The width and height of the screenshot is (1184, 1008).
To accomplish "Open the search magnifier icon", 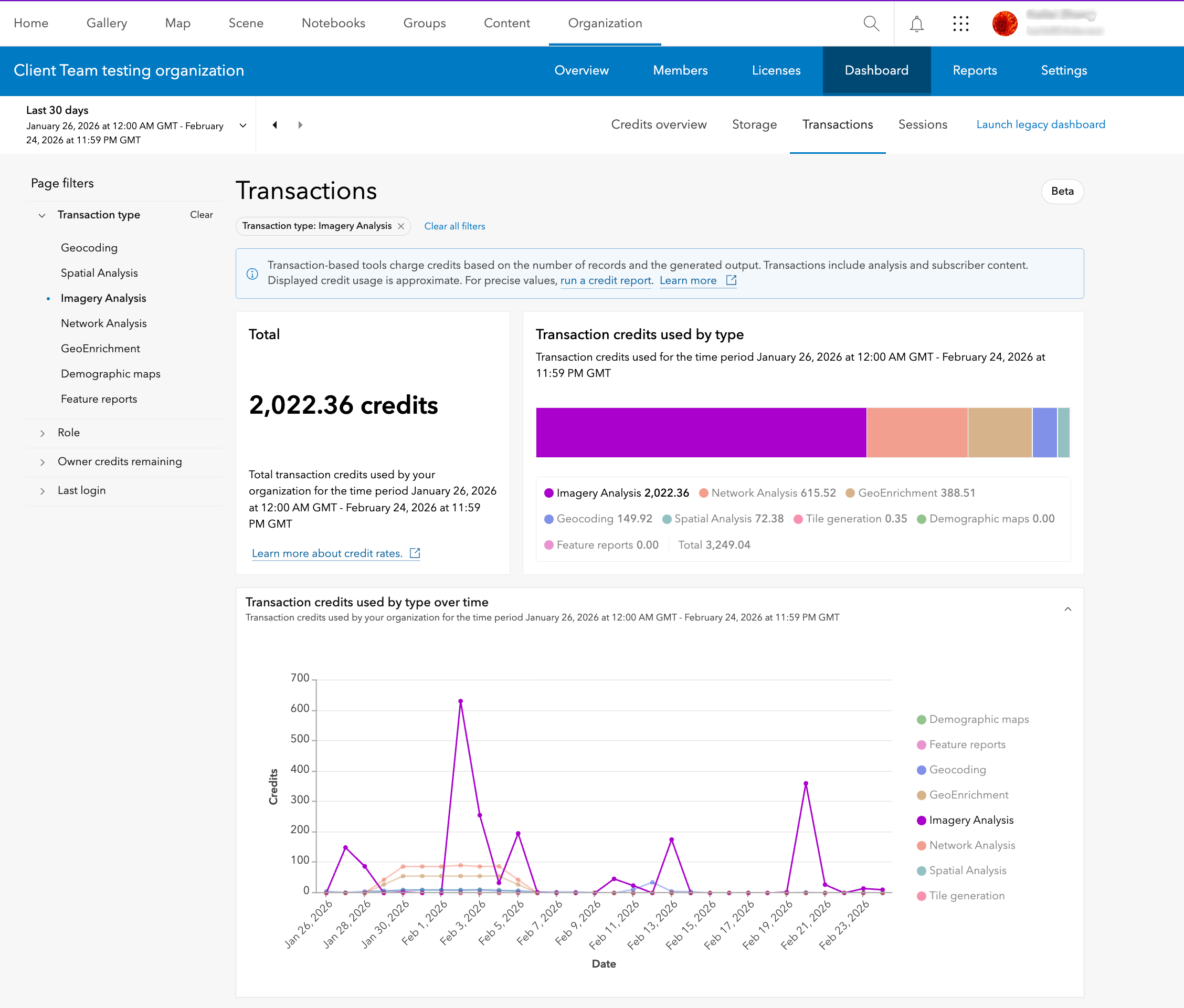I will [x=871, y=24].
